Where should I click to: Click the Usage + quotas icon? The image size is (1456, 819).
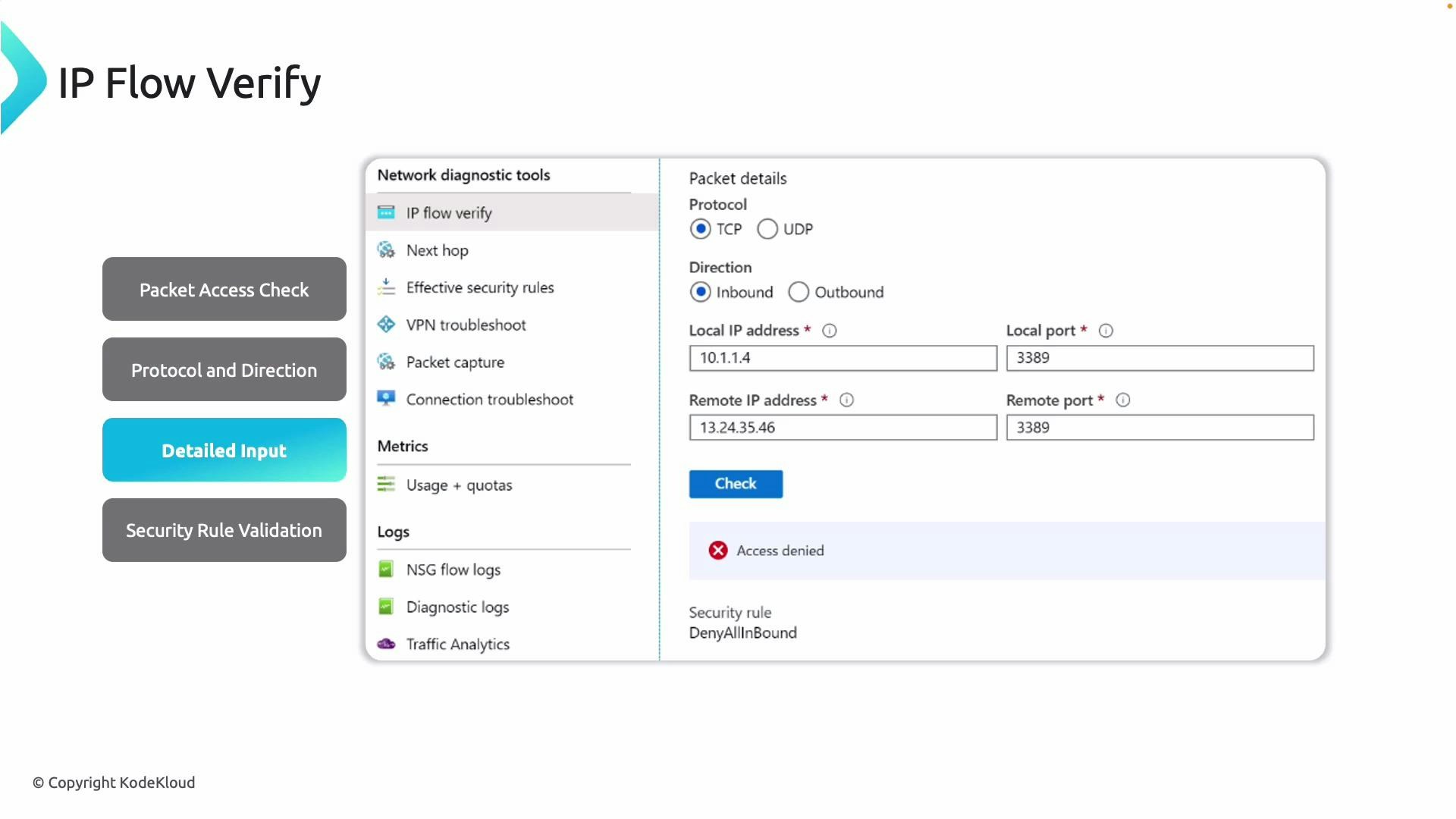(x=386, y=484)
